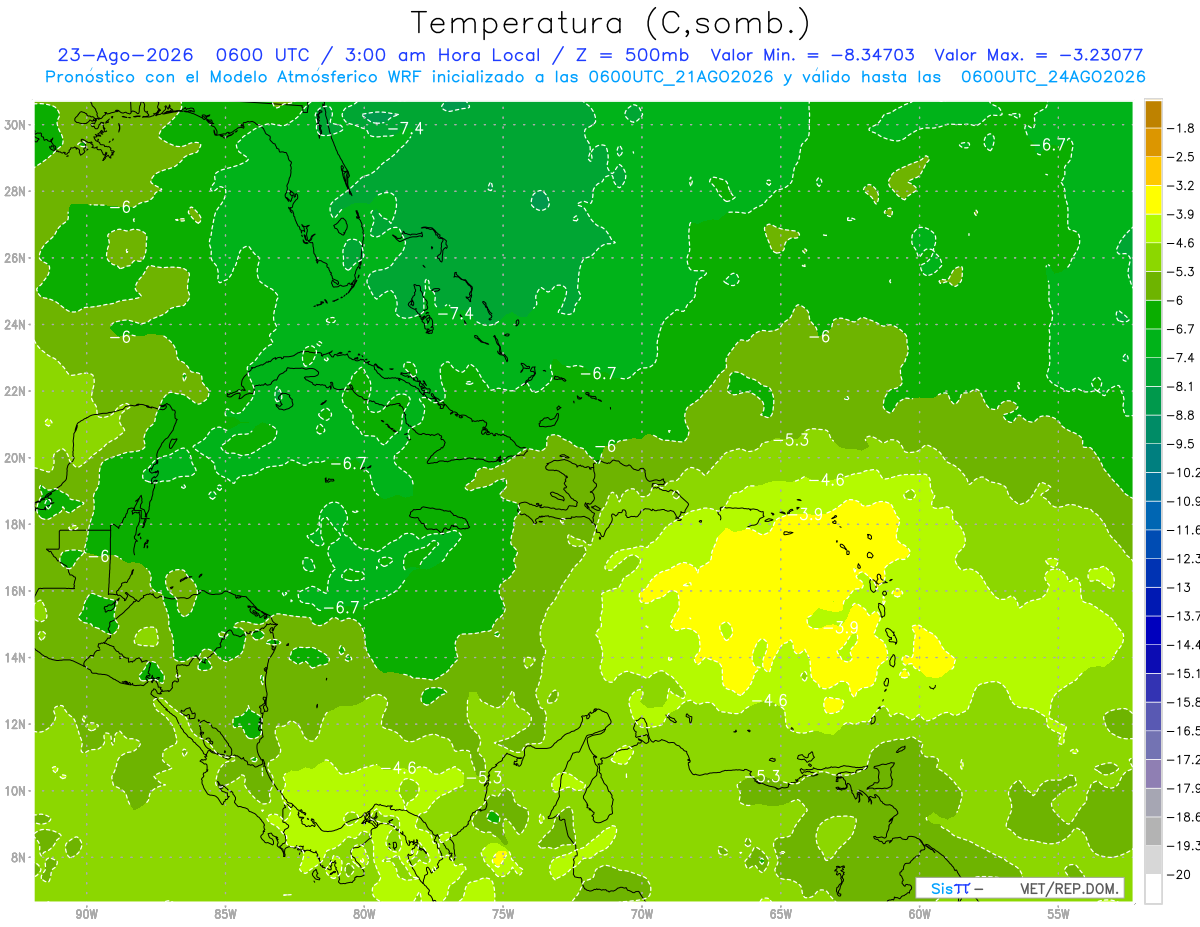The height and width of the screenshot is (927, 1200).
Task: Click the latitude label "20N"
Action: point(15,458)
